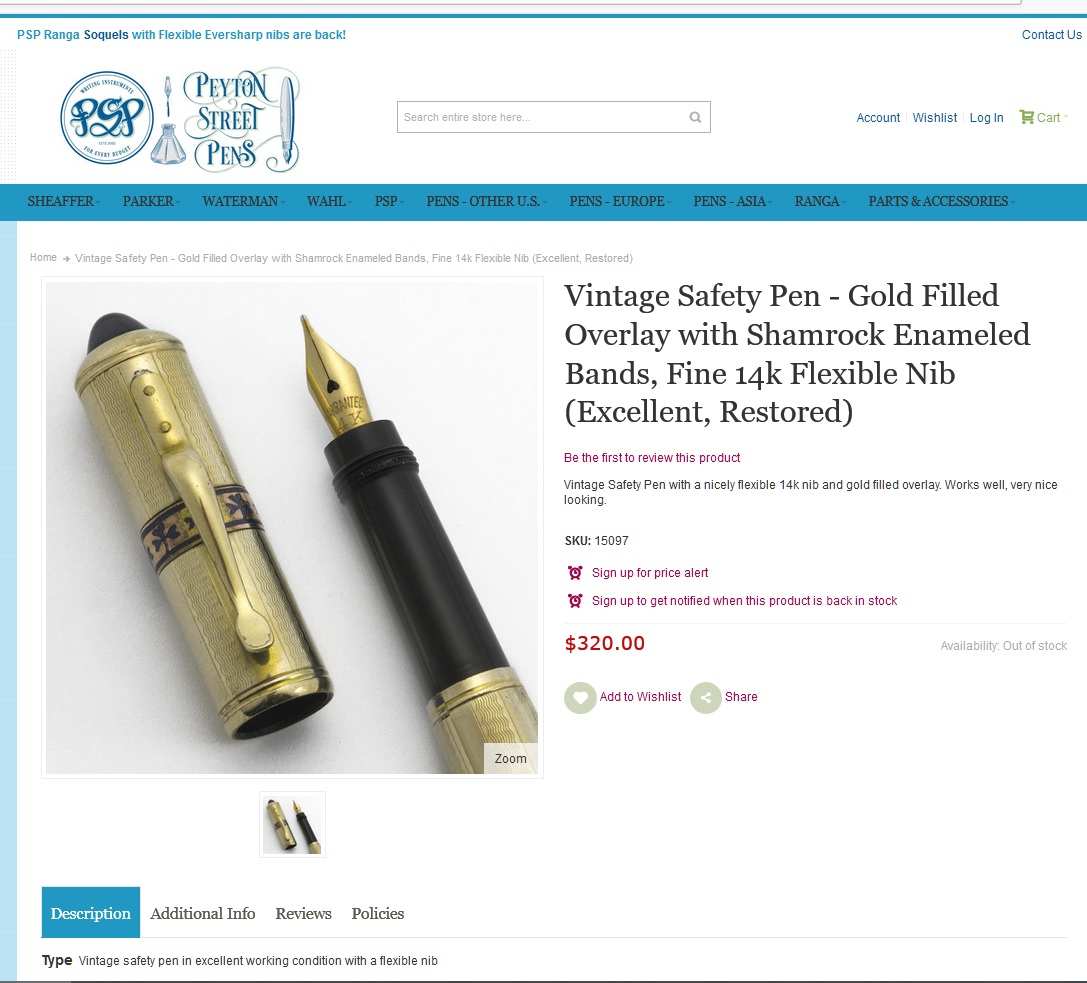
Task: Open the Log In link
Action: (x=986, y=118)
